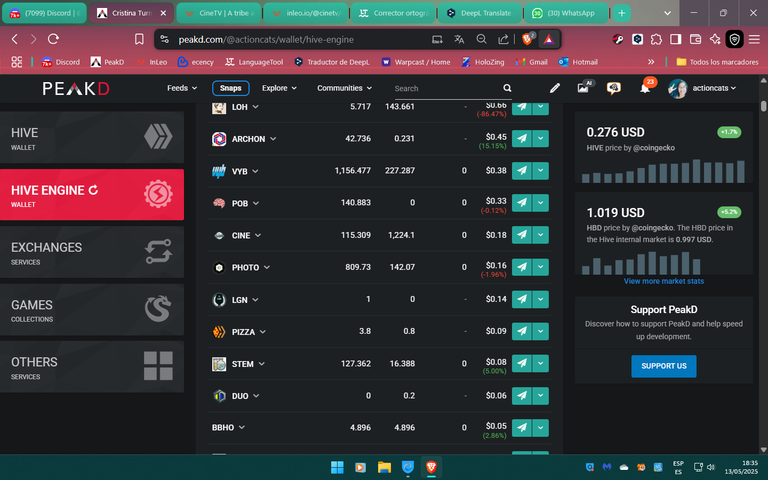The height and width of the screenshot is (480, 768).
Task: Click Brave browser taskbar icon
Action: (x=432, y=467)
